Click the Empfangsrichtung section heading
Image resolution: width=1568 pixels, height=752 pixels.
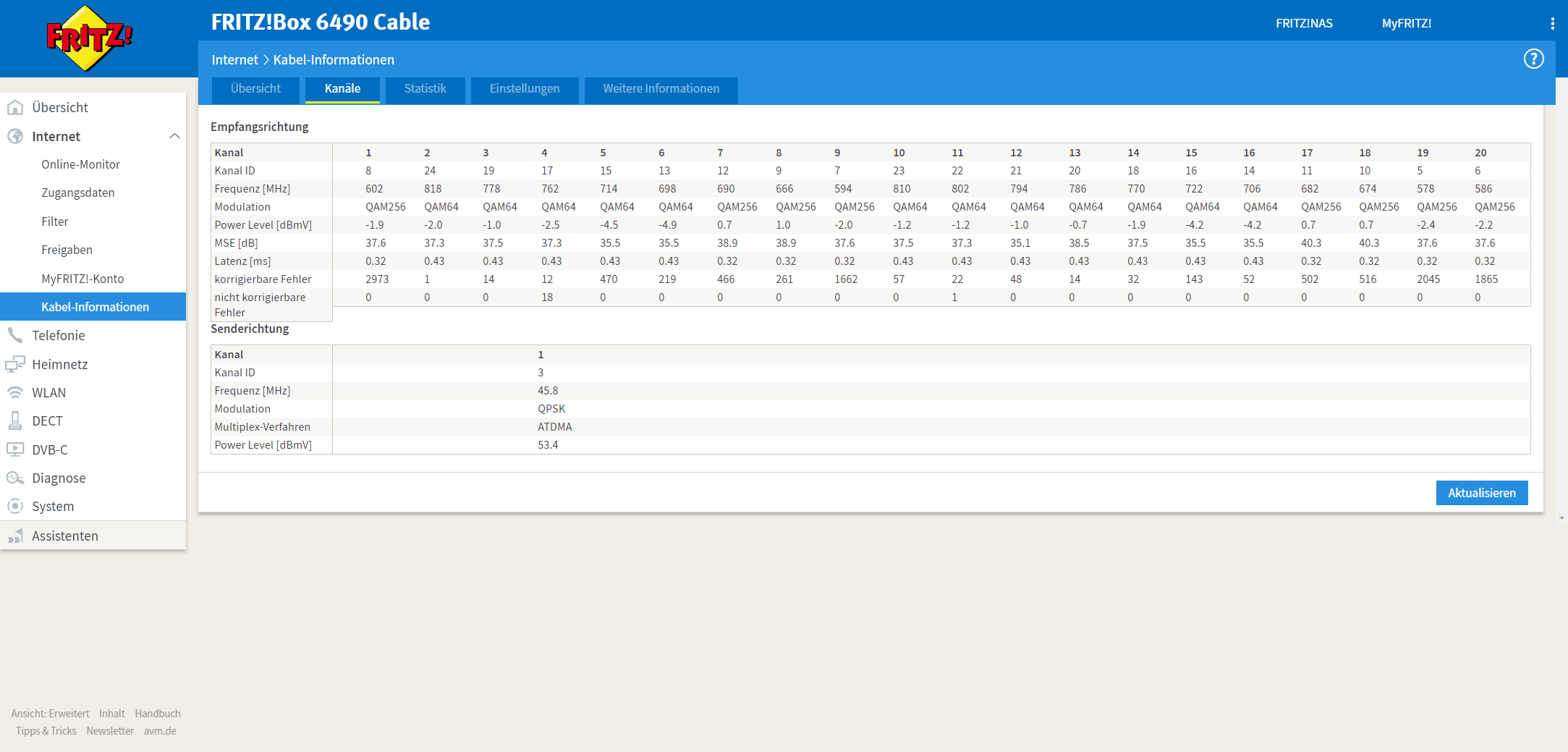(x=260, y=127)
